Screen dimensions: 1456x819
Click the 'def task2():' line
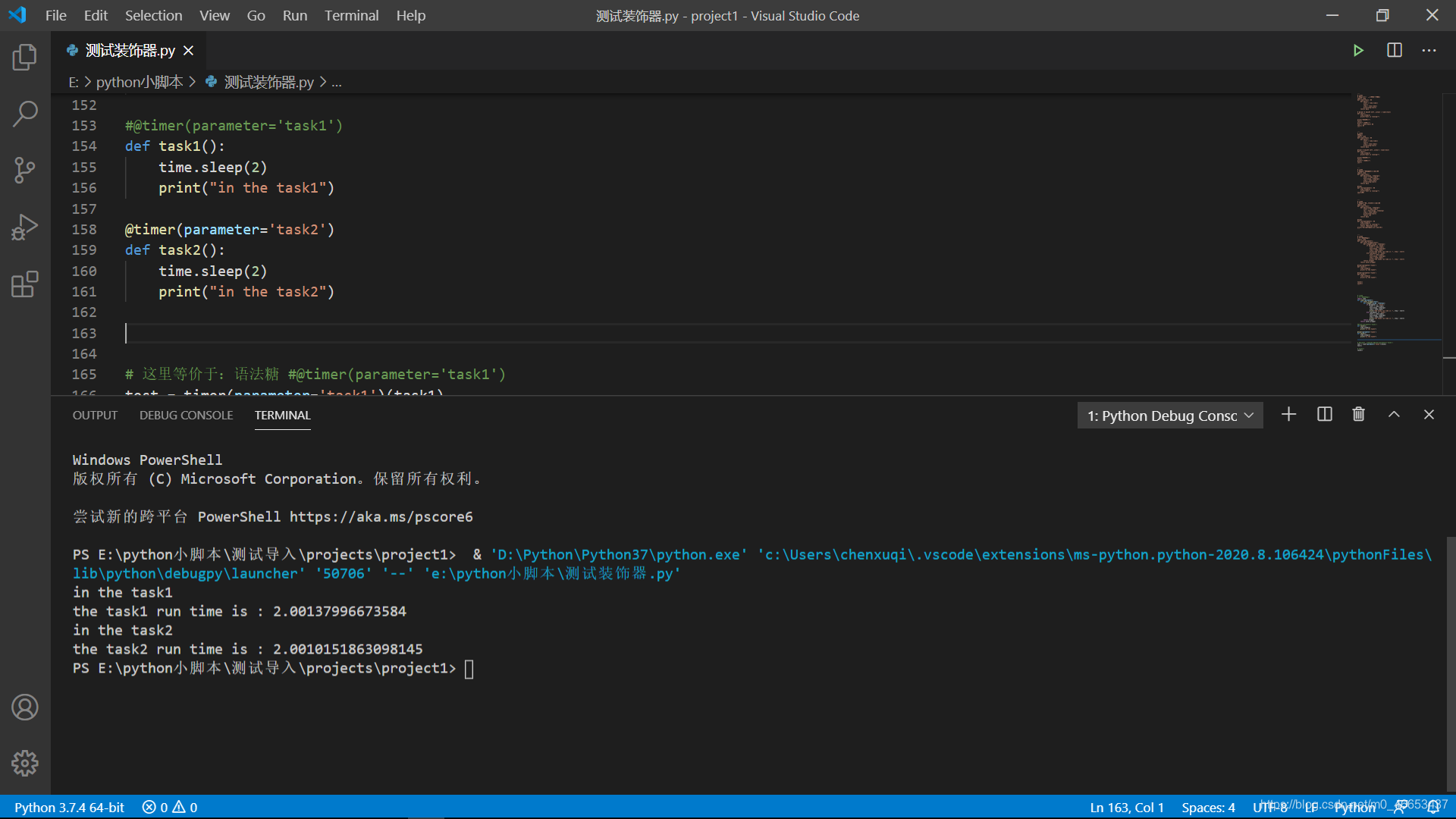tap(174, 250)
